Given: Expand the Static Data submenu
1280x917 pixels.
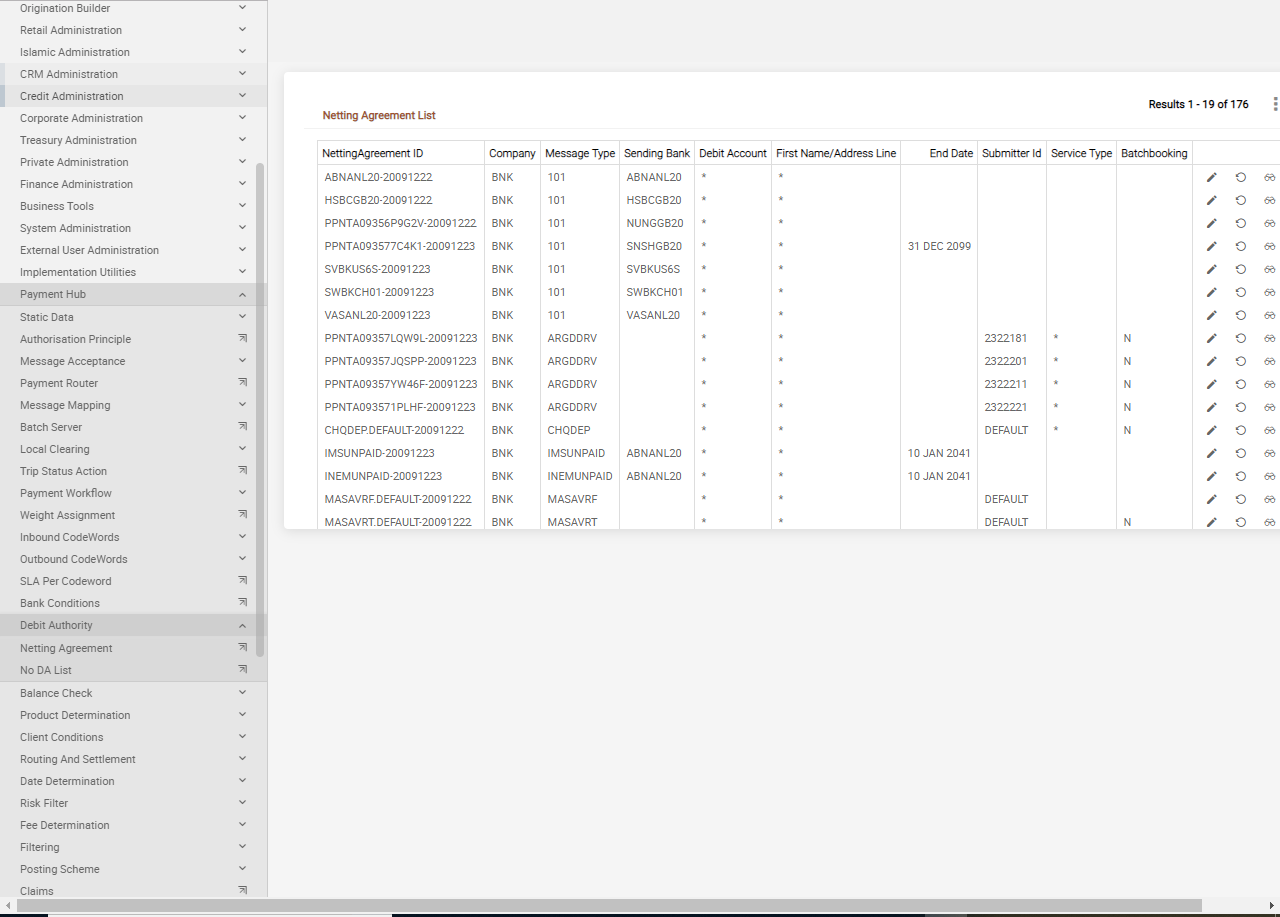Looking at the screenshot, I should 242,317.
